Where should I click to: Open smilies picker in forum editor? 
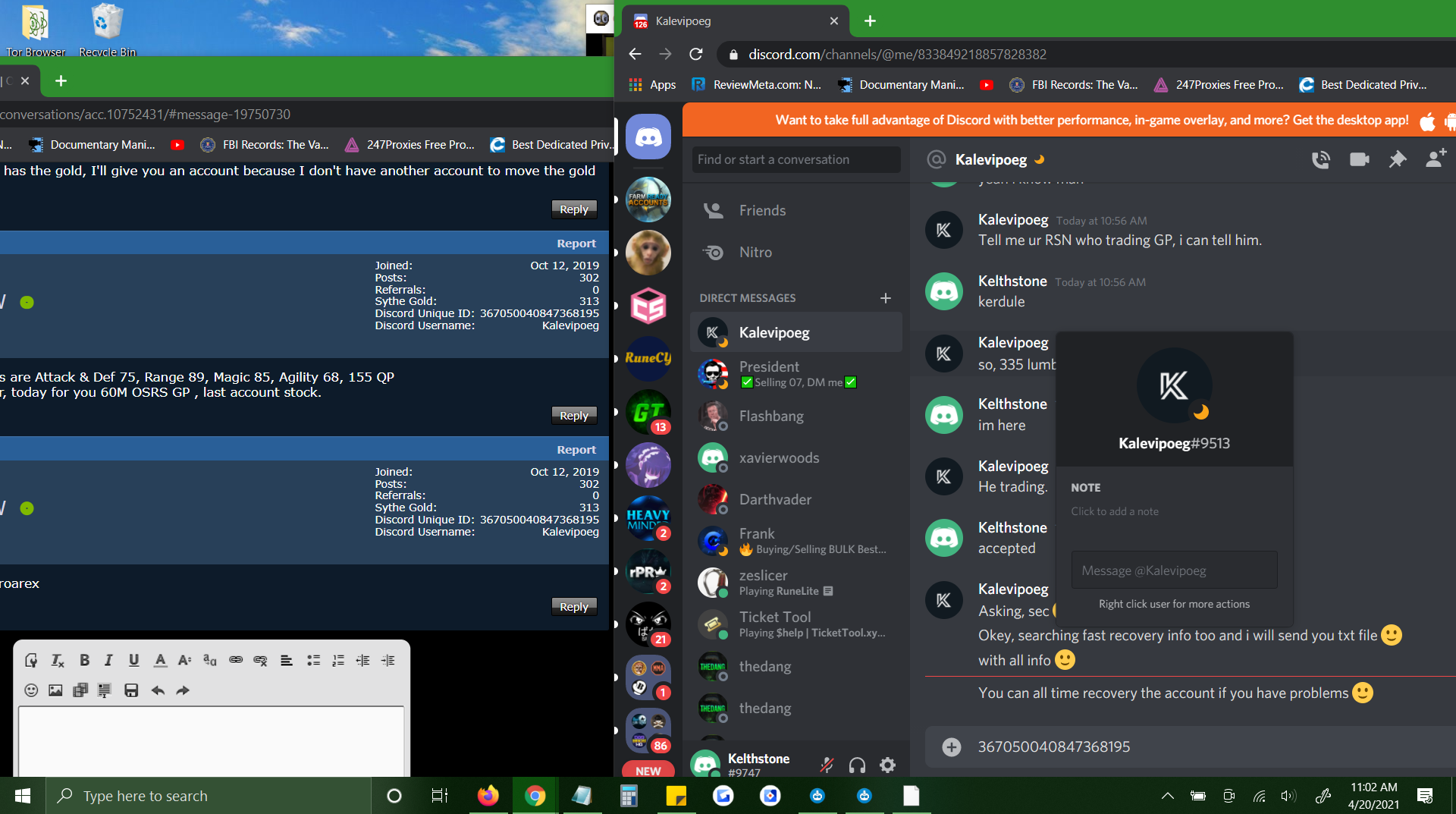(x=31, y=690)
